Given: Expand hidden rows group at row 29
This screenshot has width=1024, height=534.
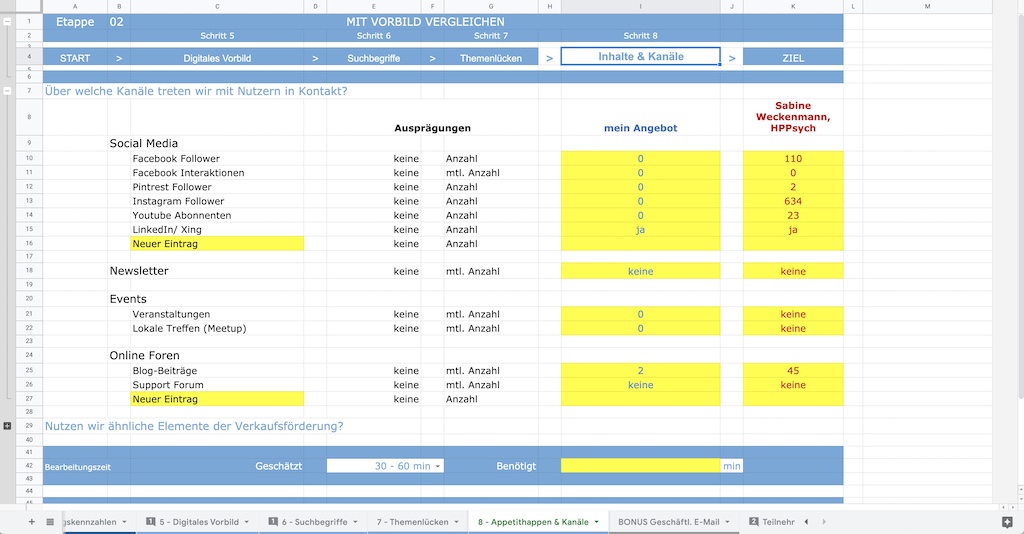Looking at the screenshot, I should (x=7, y=426).
